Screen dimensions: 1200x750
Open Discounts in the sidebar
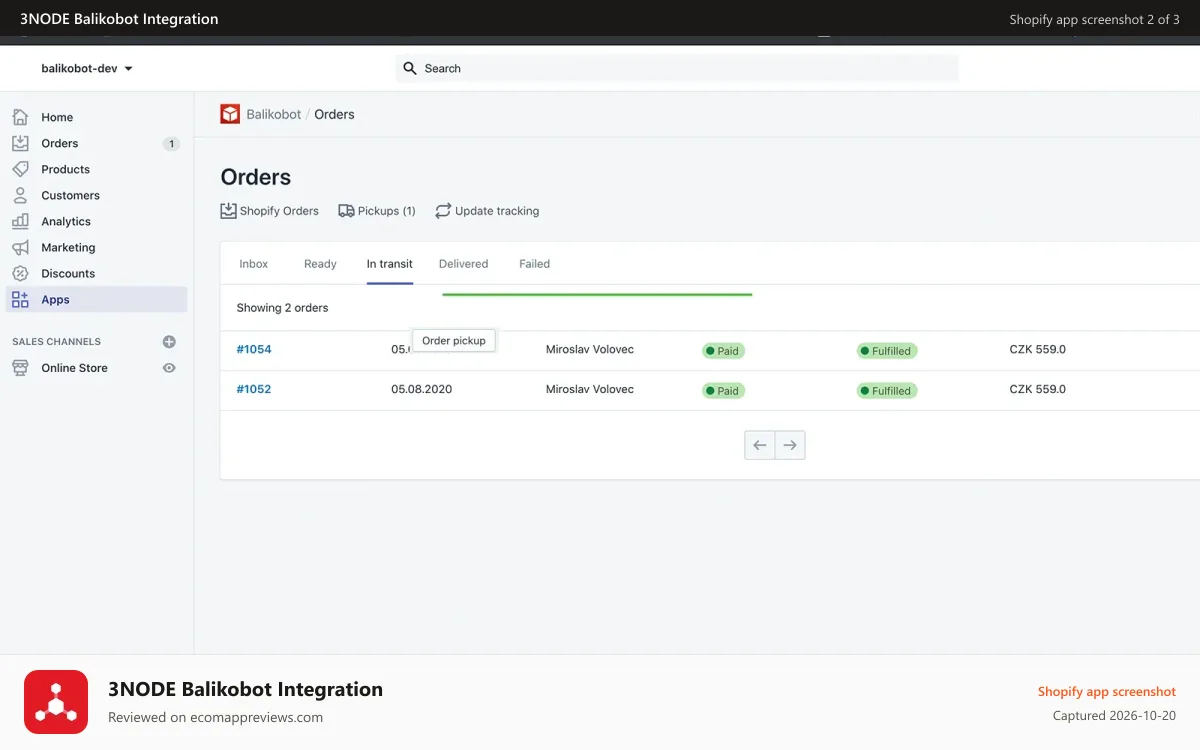coord(68,273)
